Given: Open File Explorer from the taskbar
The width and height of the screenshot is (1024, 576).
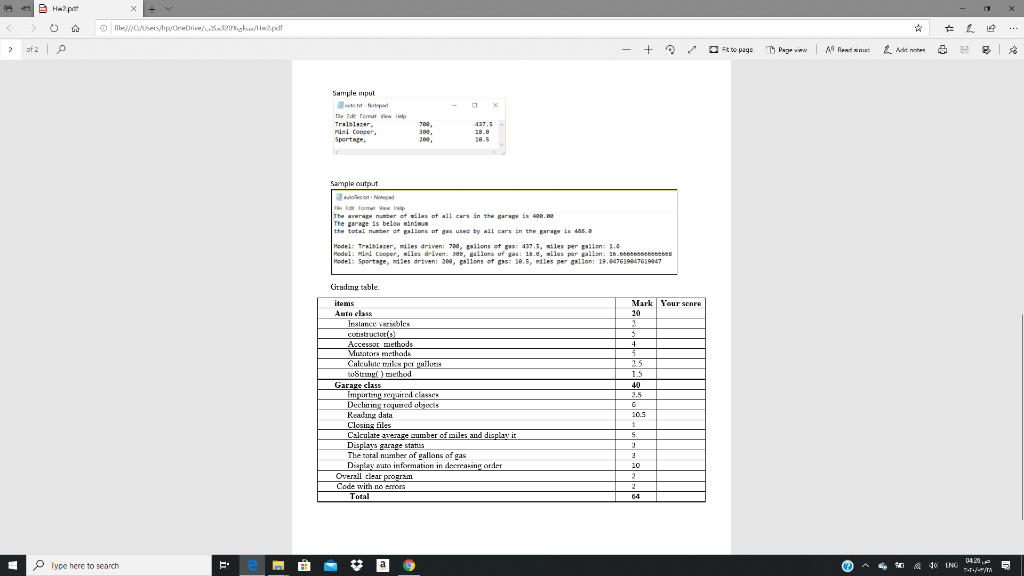Looking at the screenshot, I should (278, 566).
